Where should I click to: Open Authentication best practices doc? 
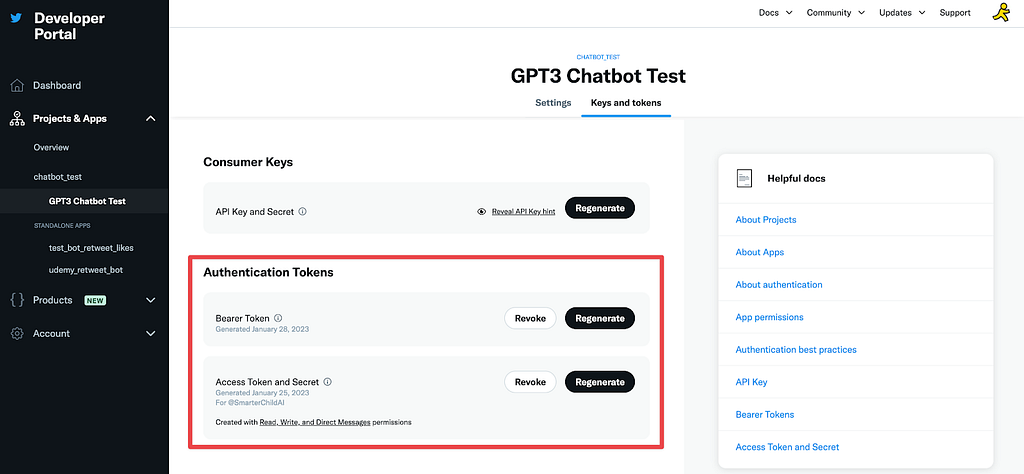click(x=795, y=350)
